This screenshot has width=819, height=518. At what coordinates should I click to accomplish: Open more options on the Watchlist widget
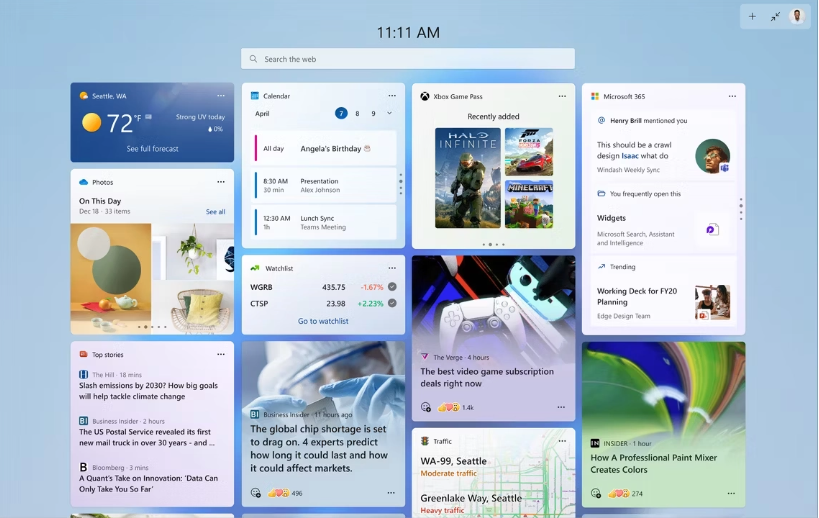pos(392,268)
